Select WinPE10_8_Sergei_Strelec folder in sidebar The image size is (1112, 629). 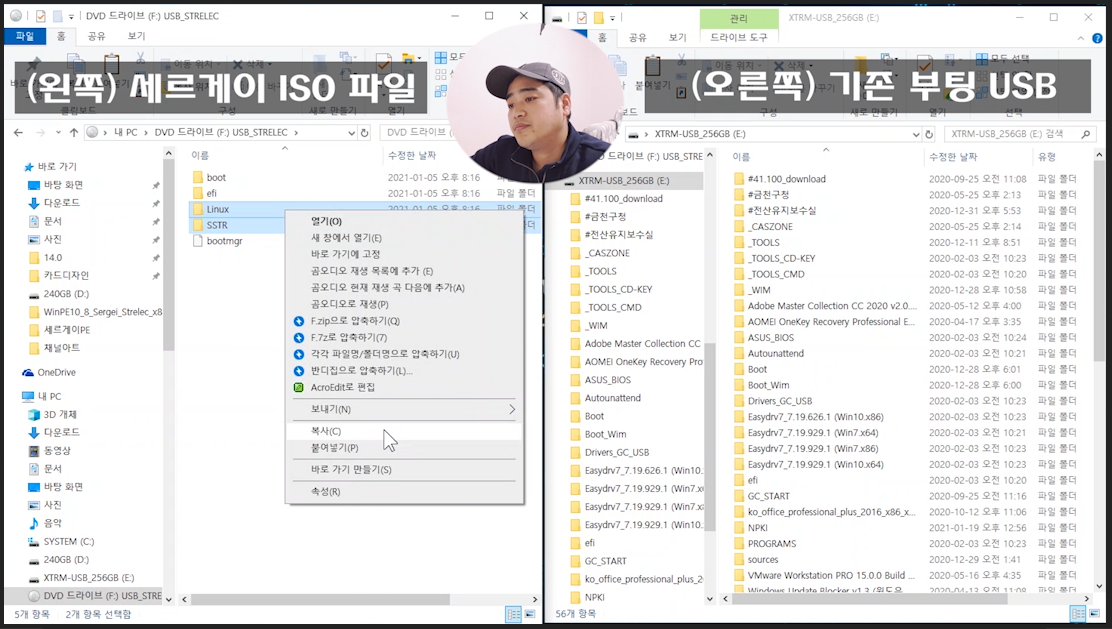coord(102,312)
